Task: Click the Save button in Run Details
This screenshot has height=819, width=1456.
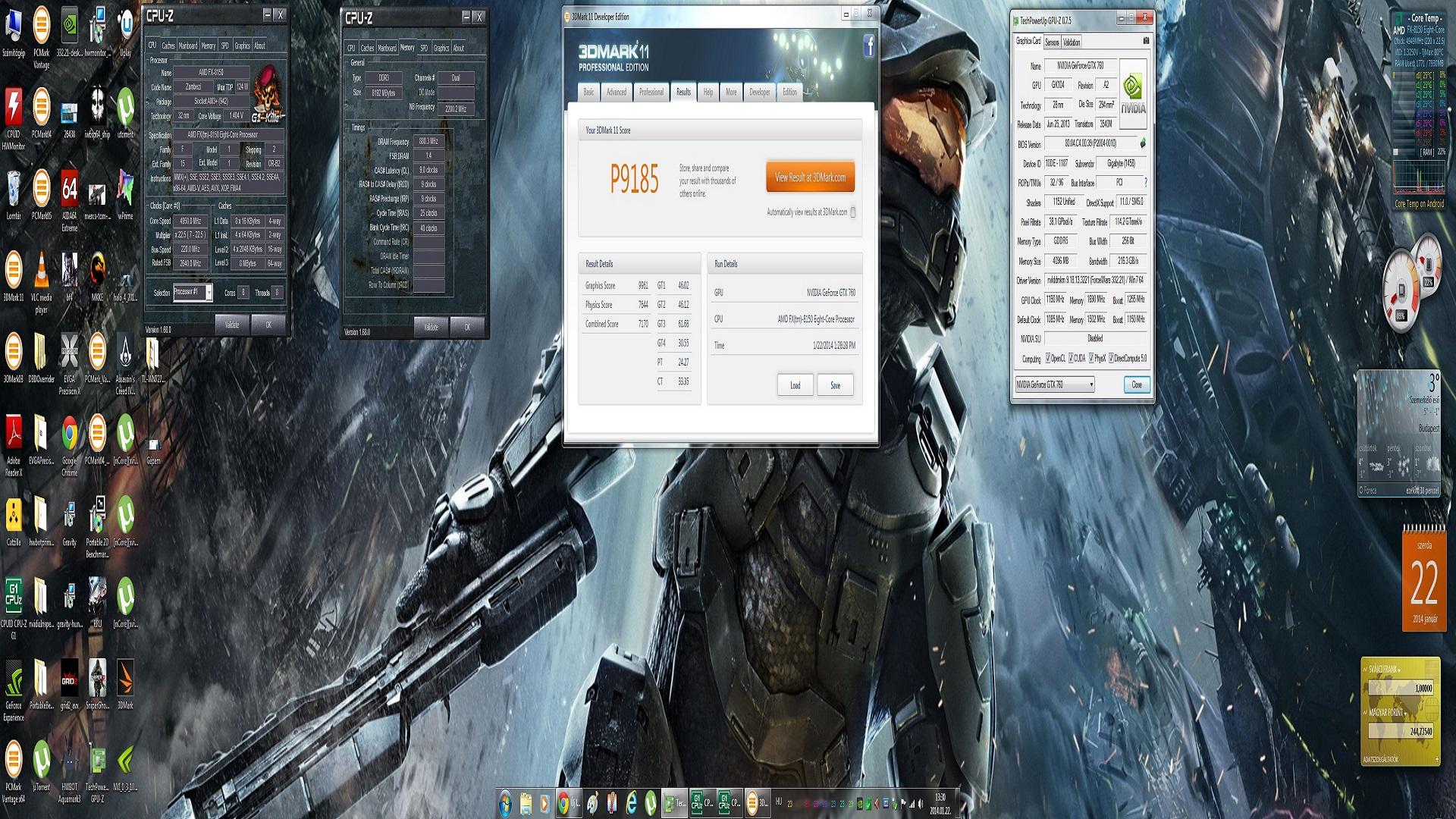Action: click(x=834, y=385)
